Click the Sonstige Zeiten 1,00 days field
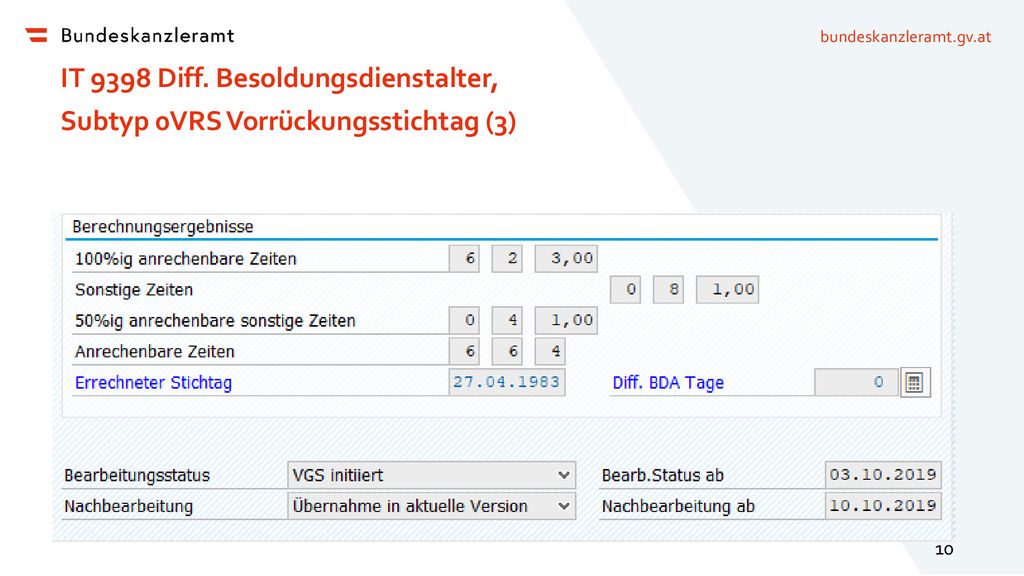1024x576 pixels. point(728,290)
